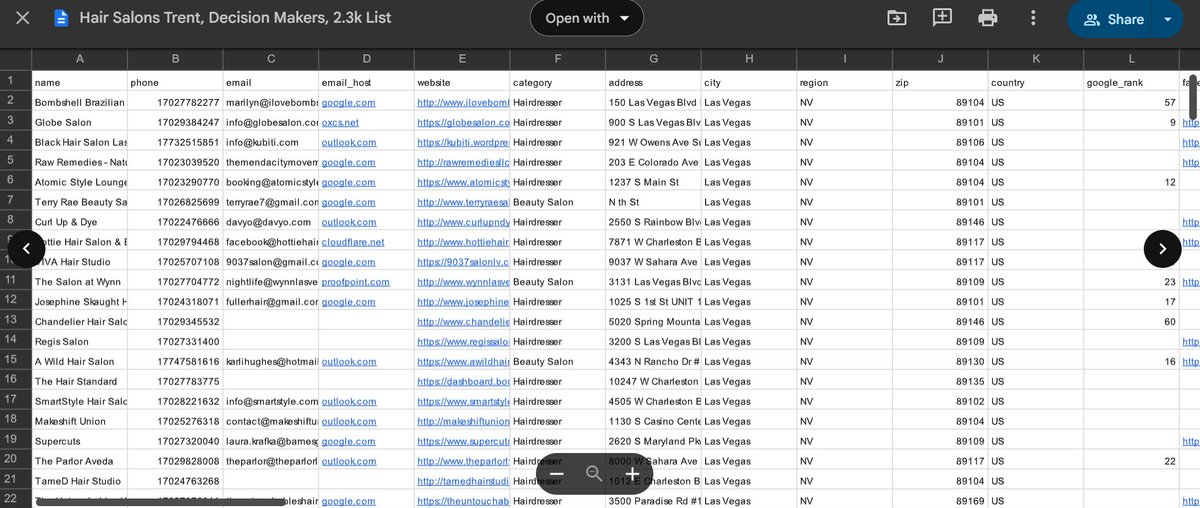This screenshot has height=508, width=1200.
Task: Click the 'Atomic Style Lounge' name cell
Action: pos(79,182)
